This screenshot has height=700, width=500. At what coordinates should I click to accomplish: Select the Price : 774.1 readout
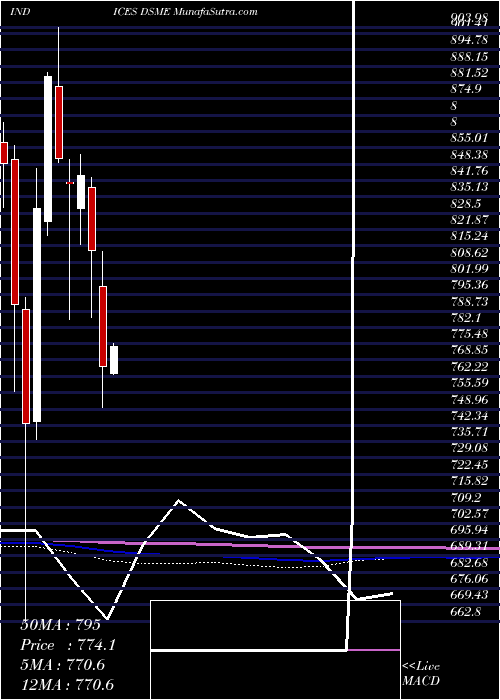(x=68, y=645)
